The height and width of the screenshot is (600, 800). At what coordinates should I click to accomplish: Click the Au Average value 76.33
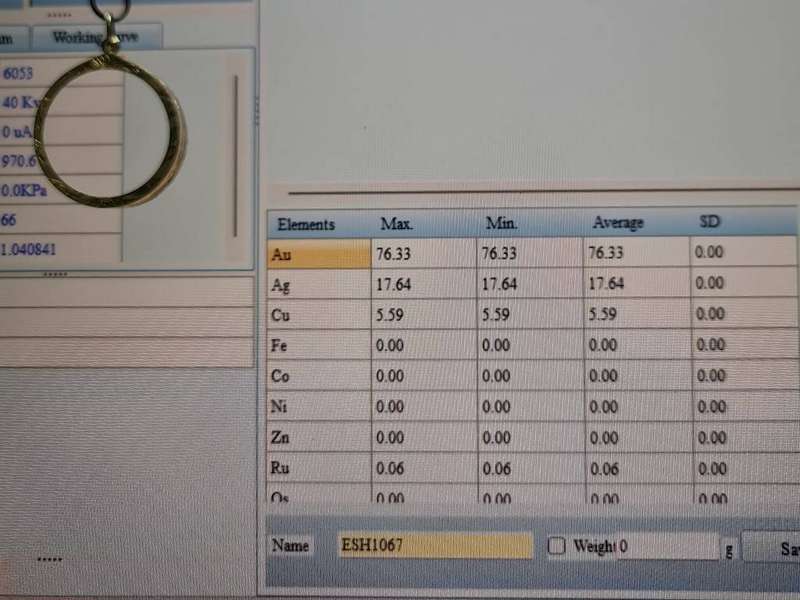606,253
